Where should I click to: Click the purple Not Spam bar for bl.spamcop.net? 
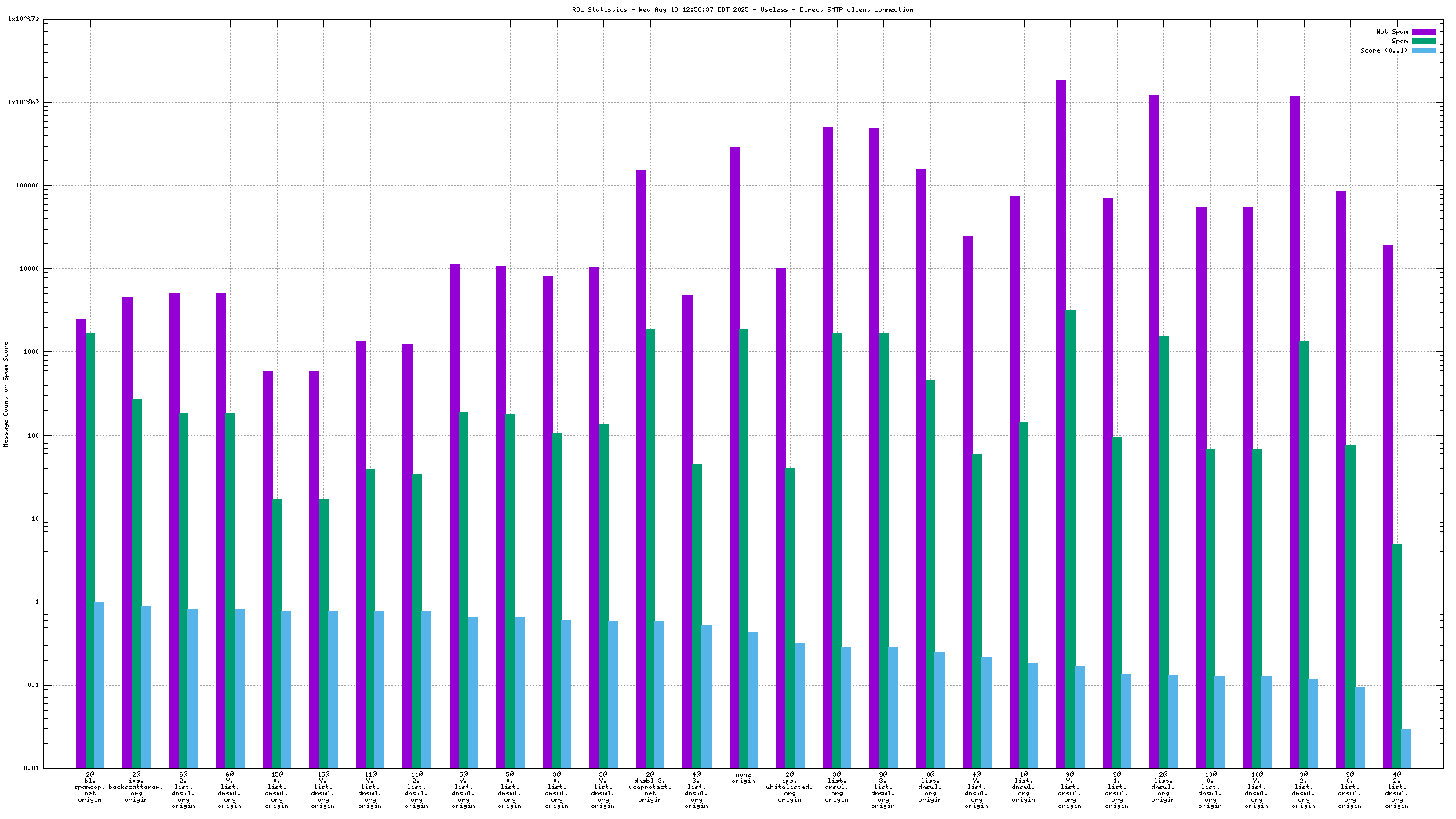pos(81,543)
